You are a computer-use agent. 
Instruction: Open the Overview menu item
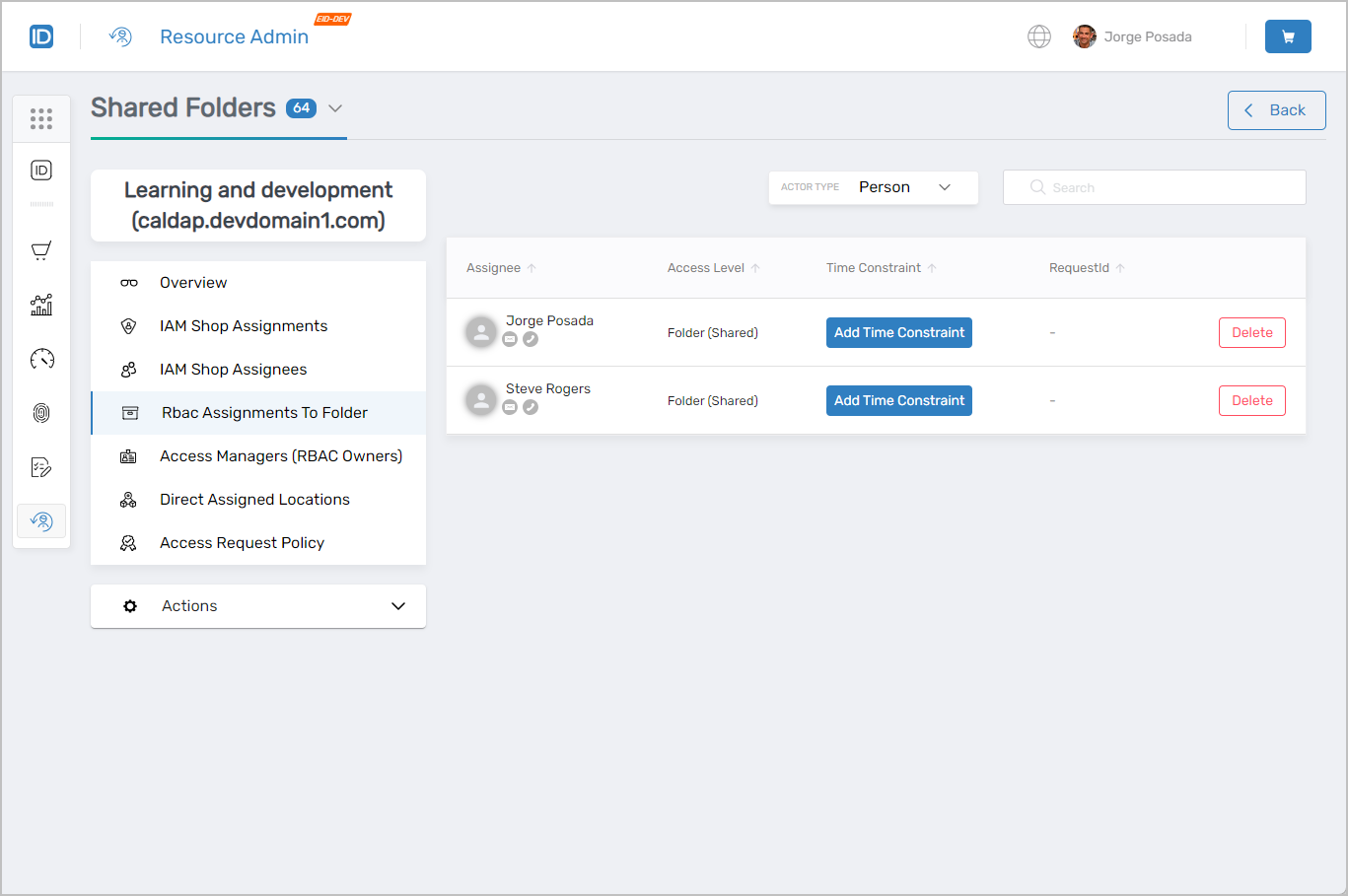[193, 283]
